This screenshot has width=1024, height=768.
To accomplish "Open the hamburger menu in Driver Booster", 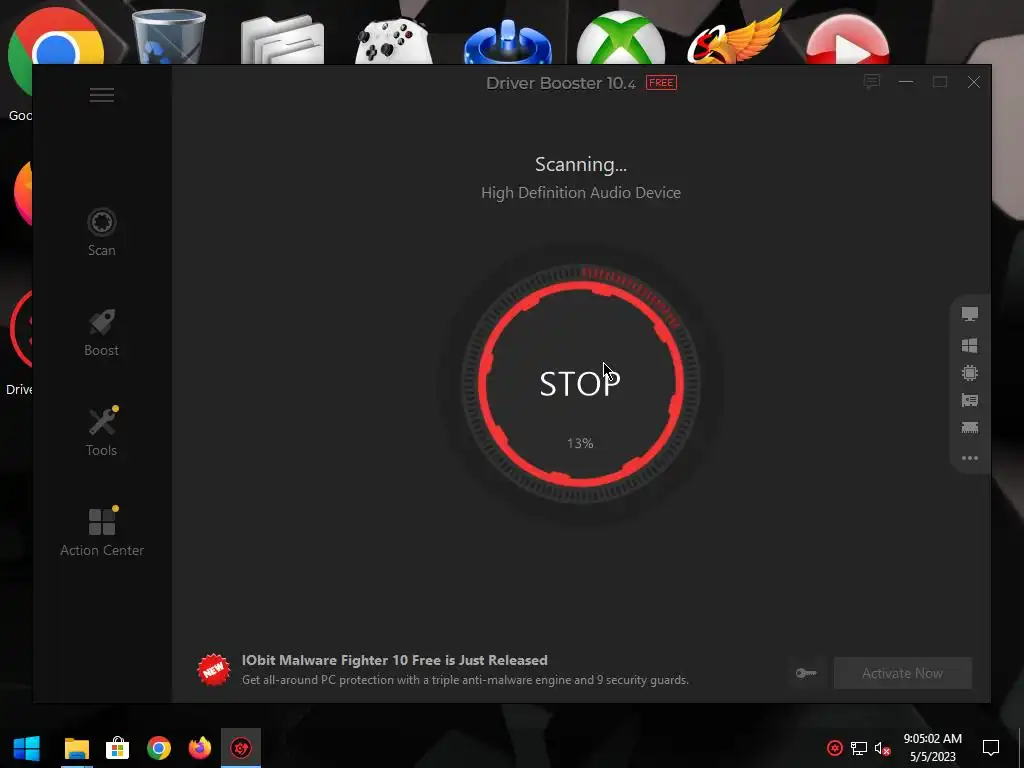I will click(x=102, y=95).
